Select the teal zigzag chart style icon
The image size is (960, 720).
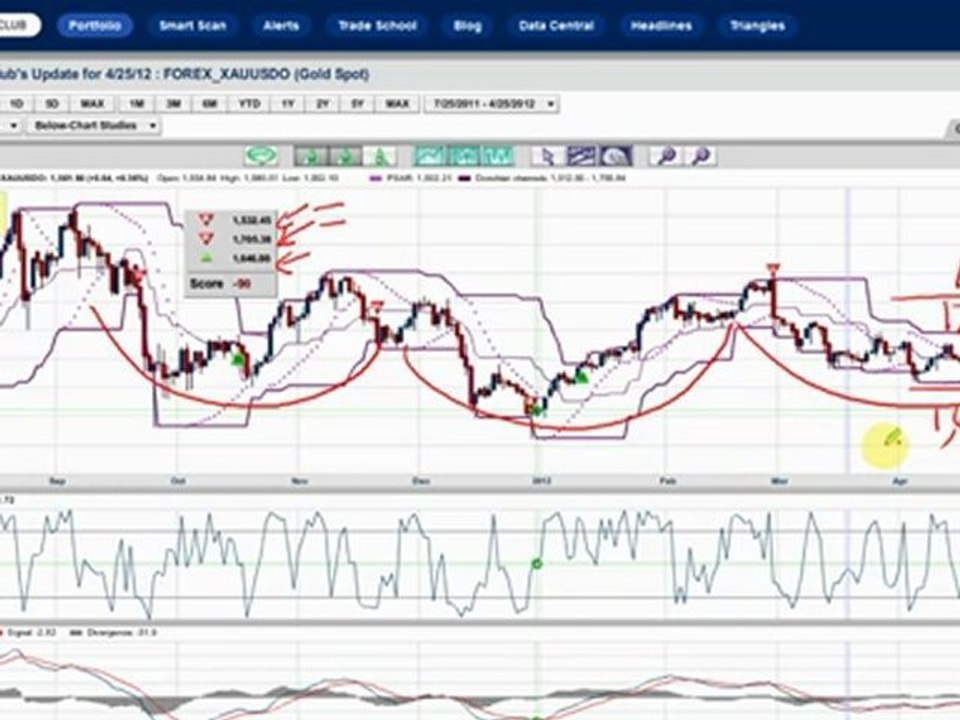point(498,156)
